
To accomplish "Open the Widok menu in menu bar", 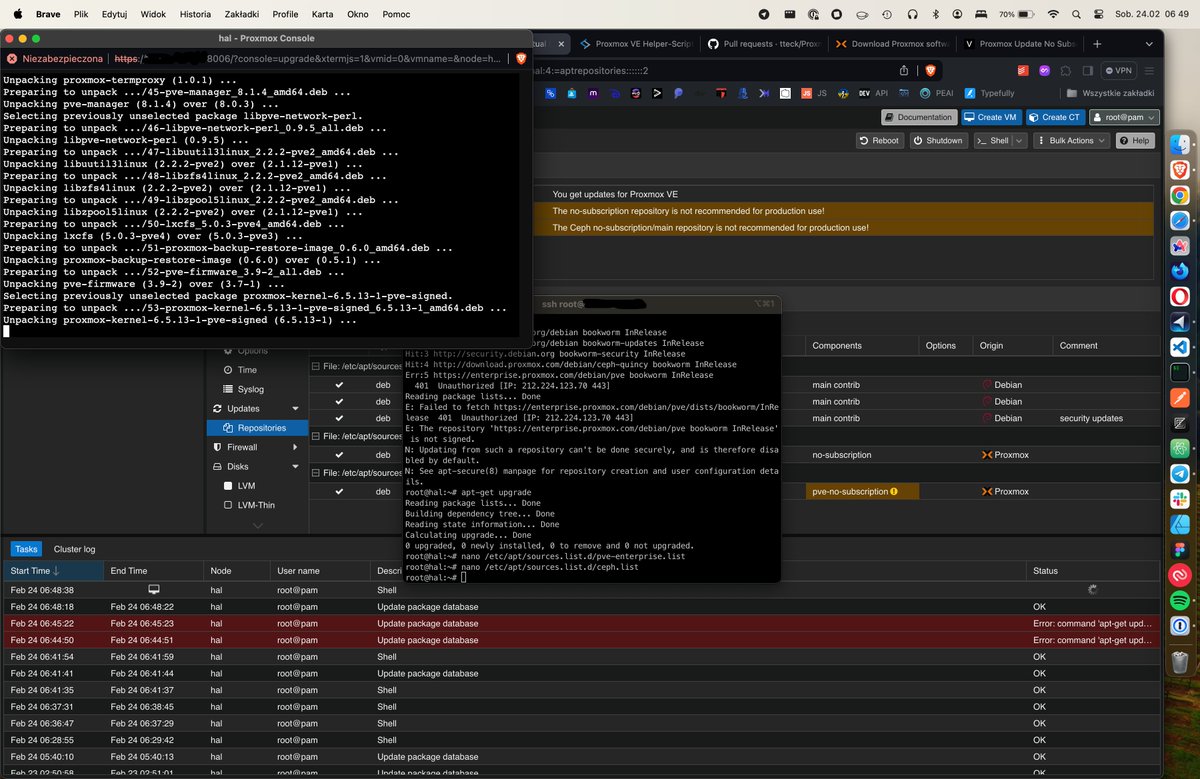I will click(153, 14).
